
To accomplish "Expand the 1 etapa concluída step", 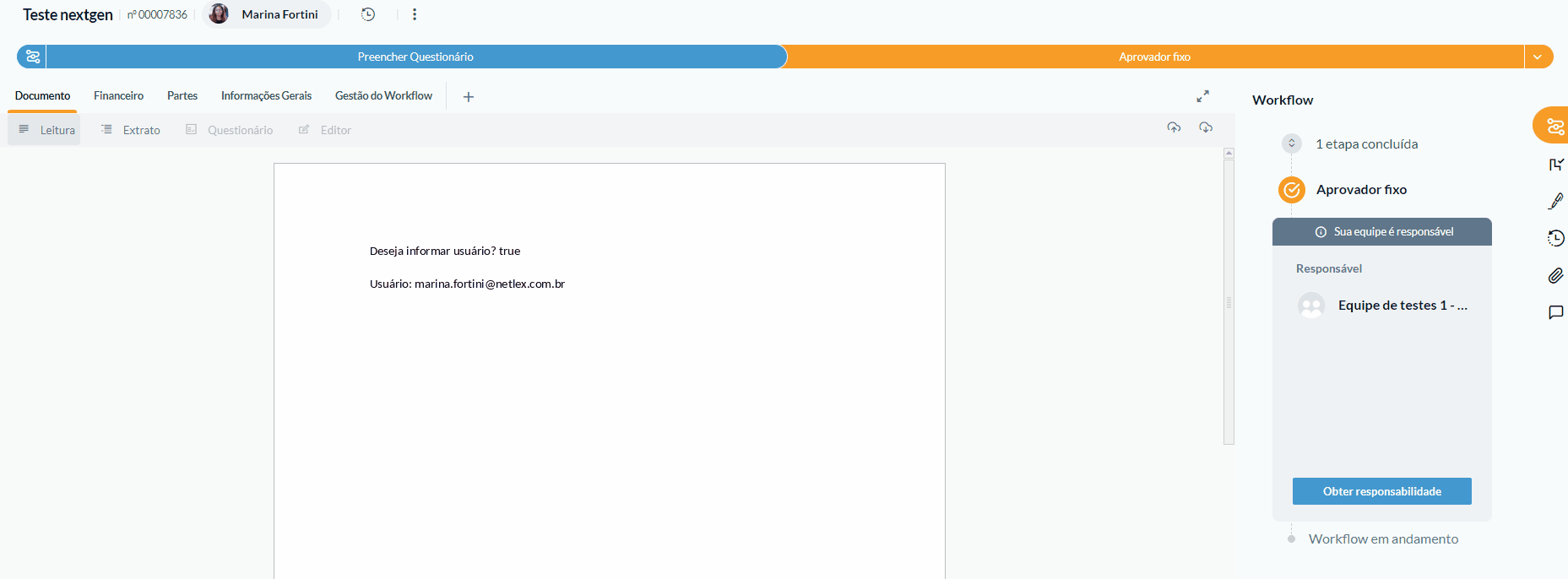I will coord(1292,143).
